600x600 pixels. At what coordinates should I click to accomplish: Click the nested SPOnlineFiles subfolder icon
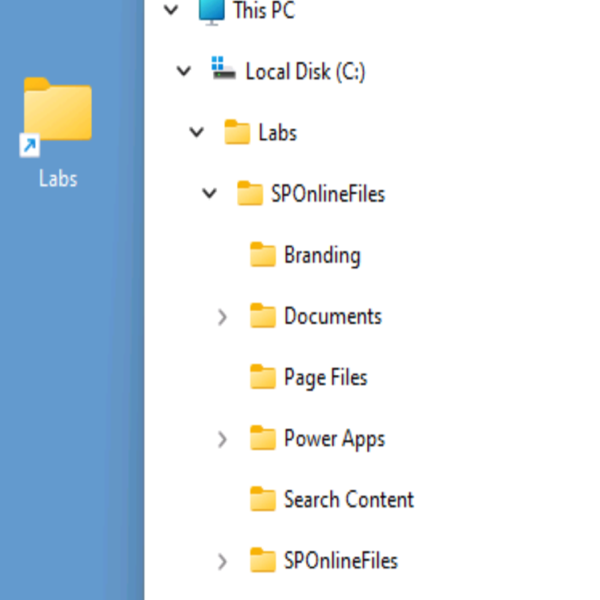[263, 560]
